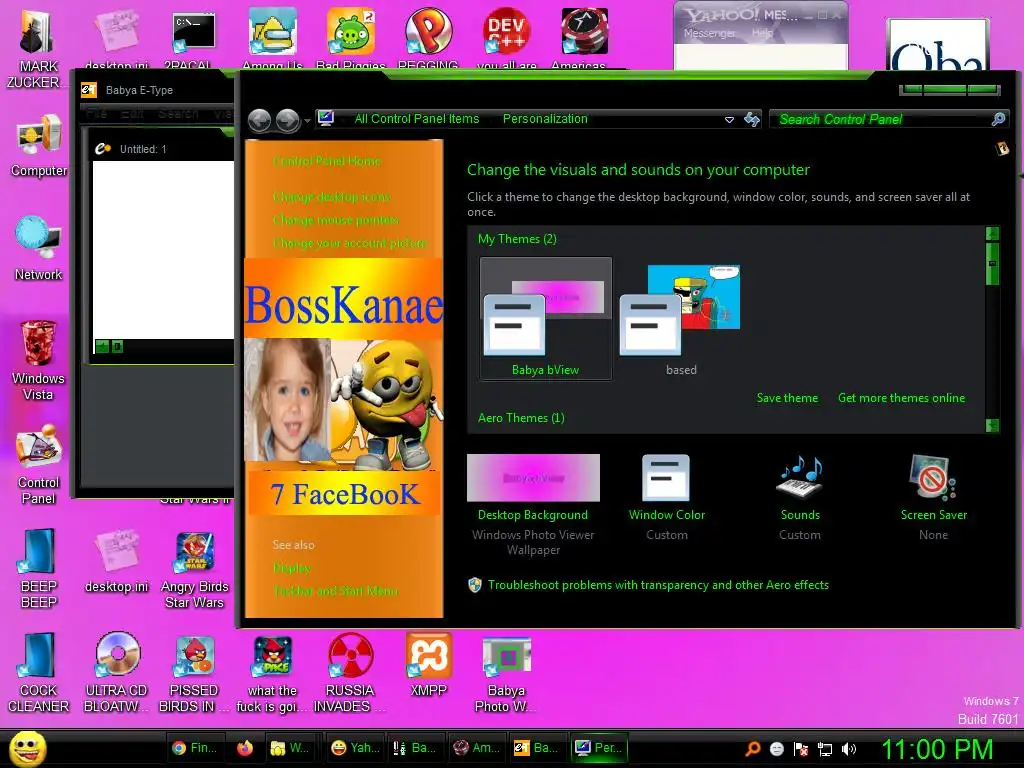Go back using Control Panel back arrow

point(259,120)
